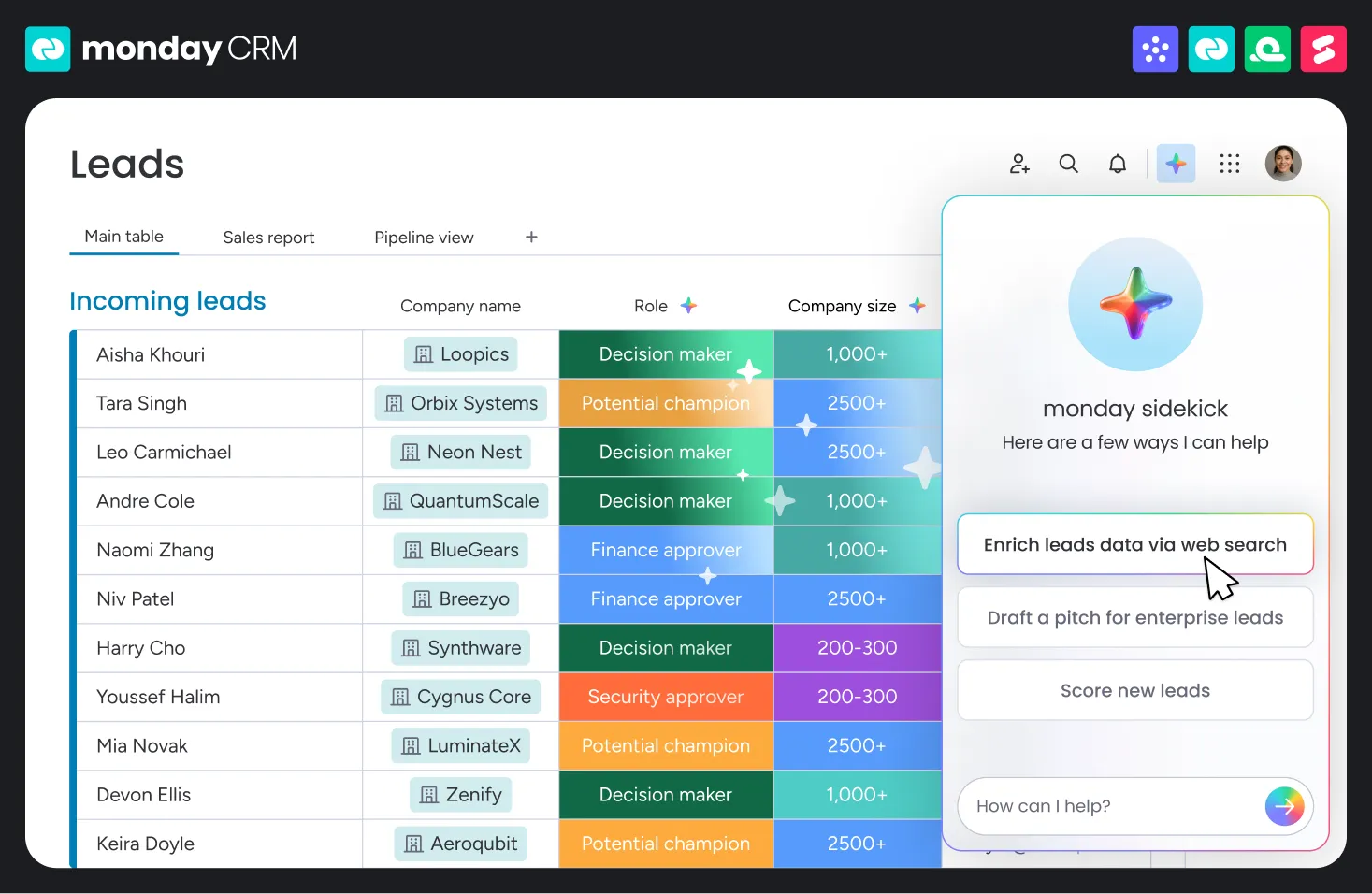This screenshot has height=894, width=1372.
Task: Open the Loopics company chip
Action: 461,354
